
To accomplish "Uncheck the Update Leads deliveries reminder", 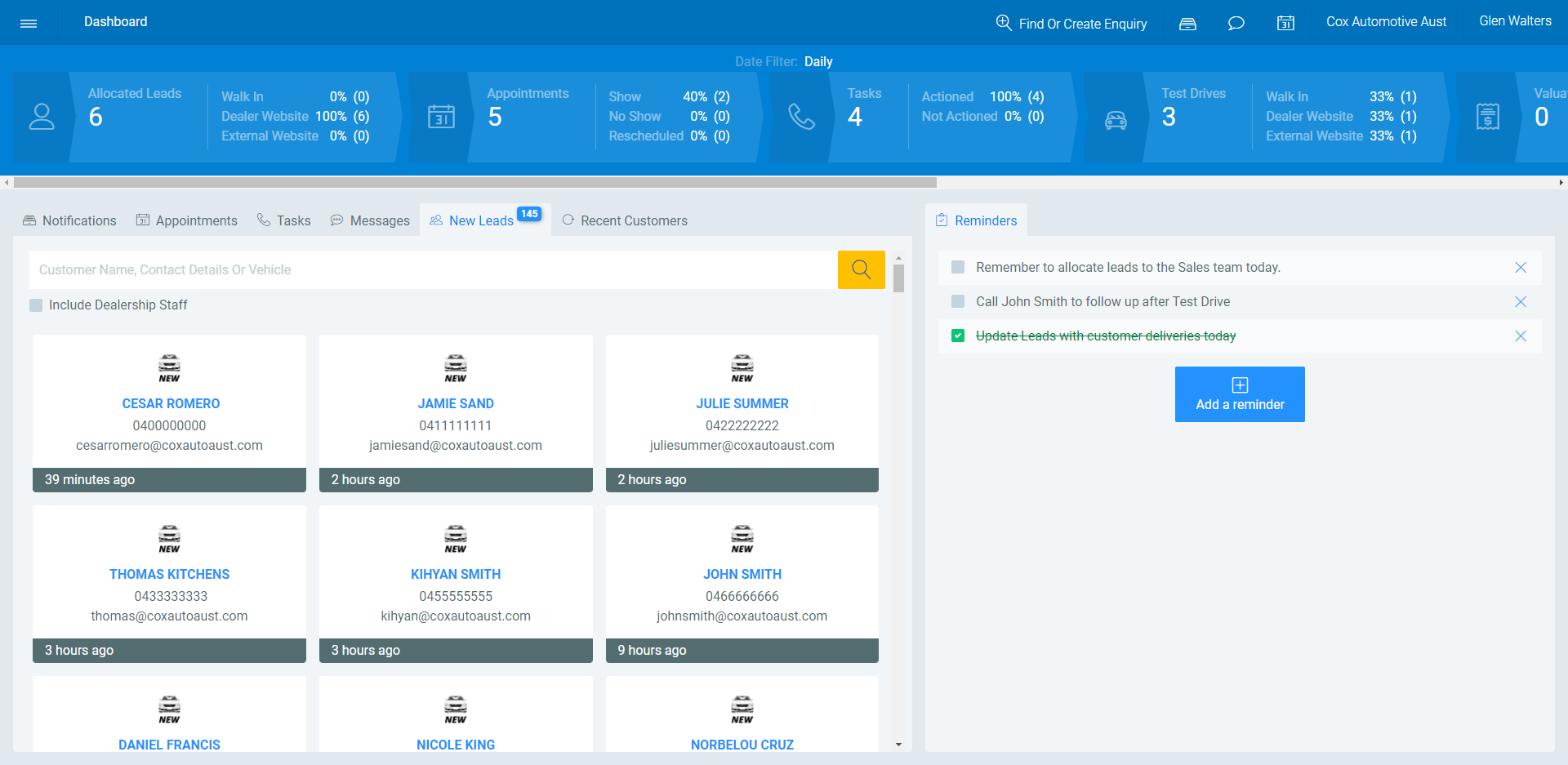I will point(958,336).
